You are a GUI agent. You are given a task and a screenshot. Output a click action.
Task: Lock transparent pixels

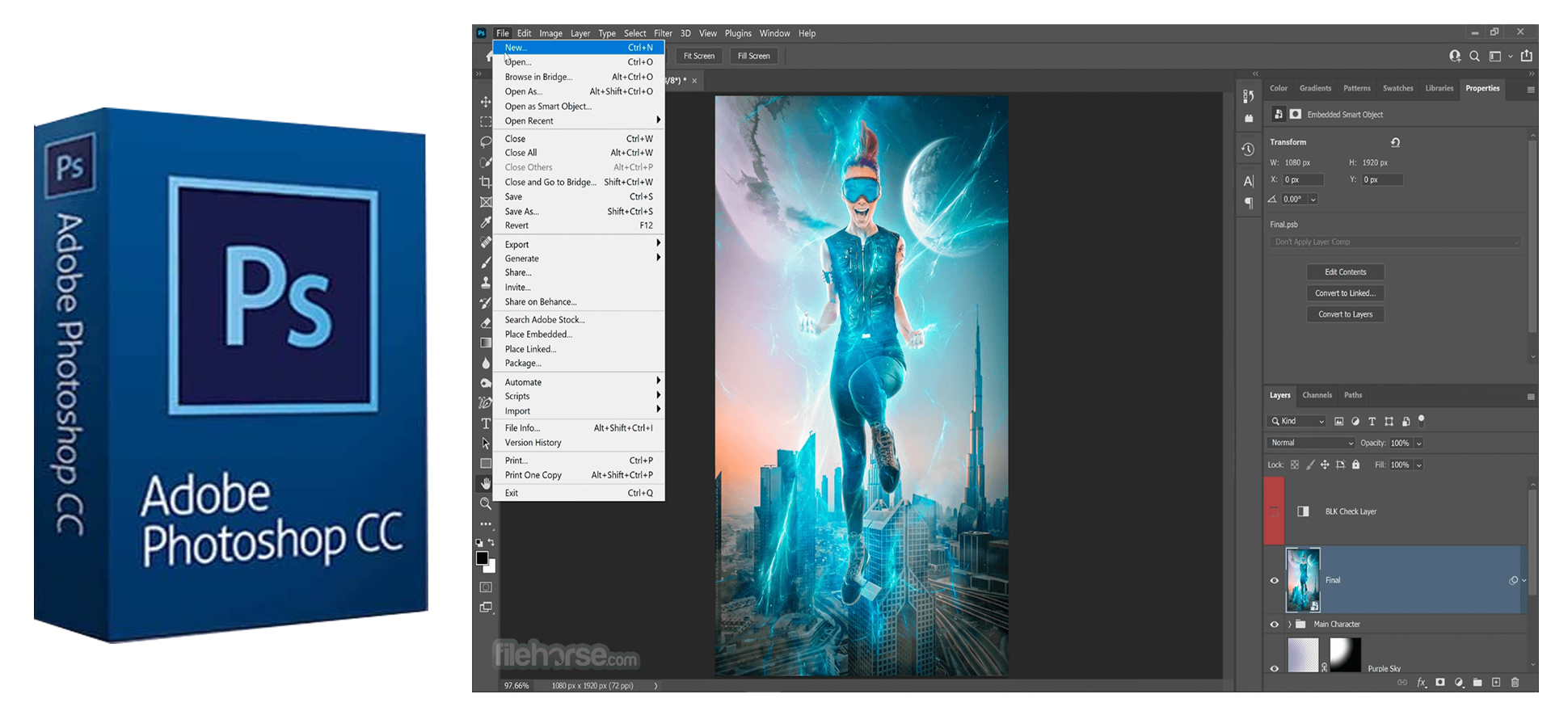[x=1295, y=465]
